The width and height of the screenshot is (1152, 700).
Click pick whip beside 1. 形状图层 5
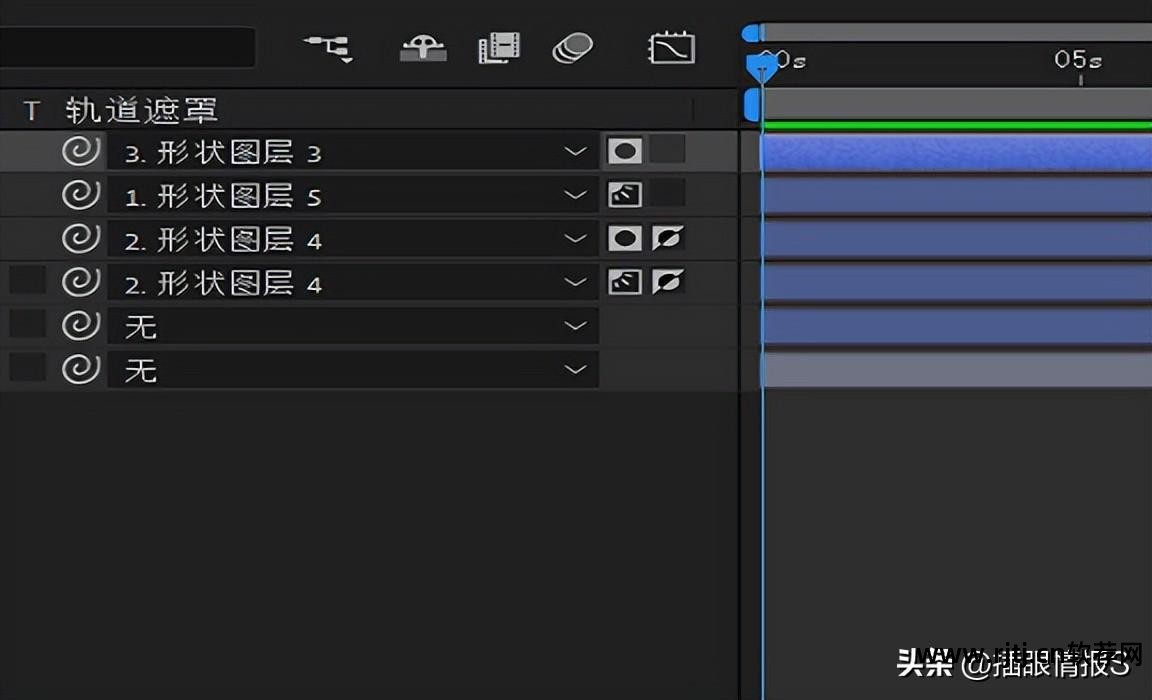(x=81, y=195)
